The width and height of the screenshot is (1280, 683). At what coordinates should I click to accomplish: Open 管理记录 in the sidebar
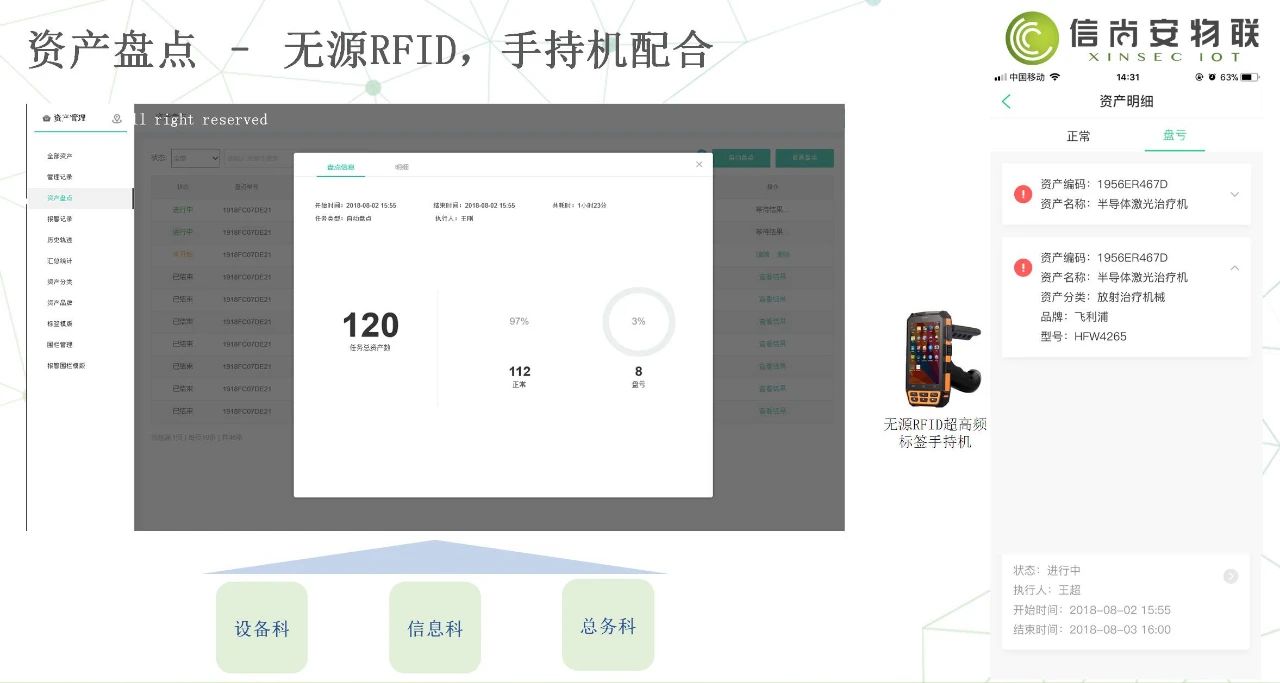[x=60, y=177]
